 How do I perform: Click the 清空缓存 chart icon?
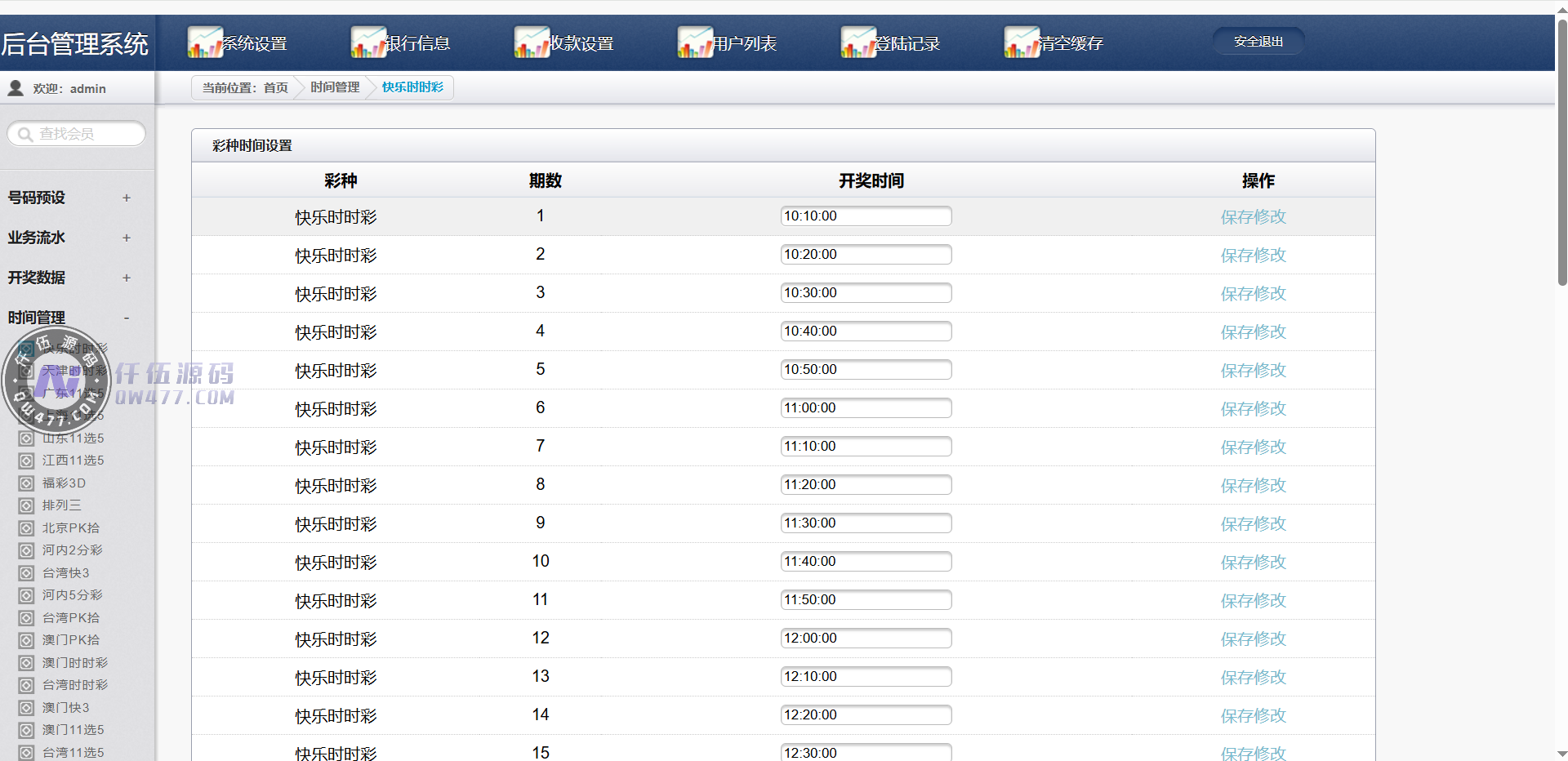[x=1021, y=42]
